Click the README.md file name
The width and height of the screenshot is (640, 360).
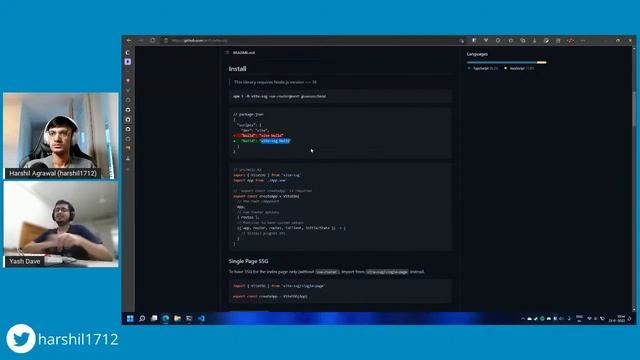tap(244, 53)
